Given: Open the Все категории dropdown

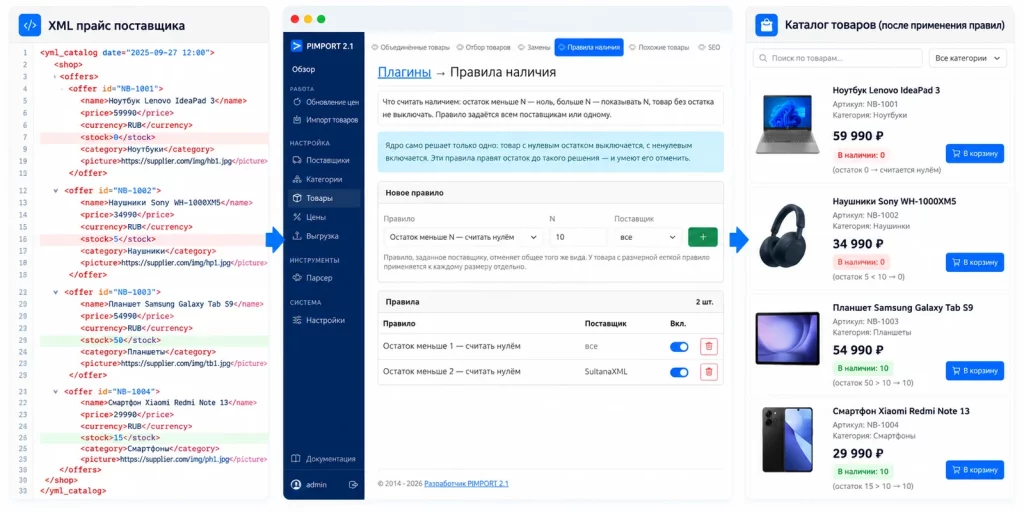Looking at the screenshot, I should pos(968,58).
